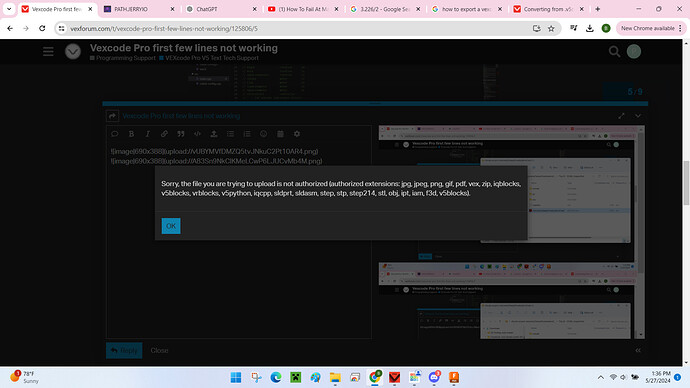The height and width of the screenshot is (388, 690).
Task: Click the Reply submit button
Action: coord(124,350)
